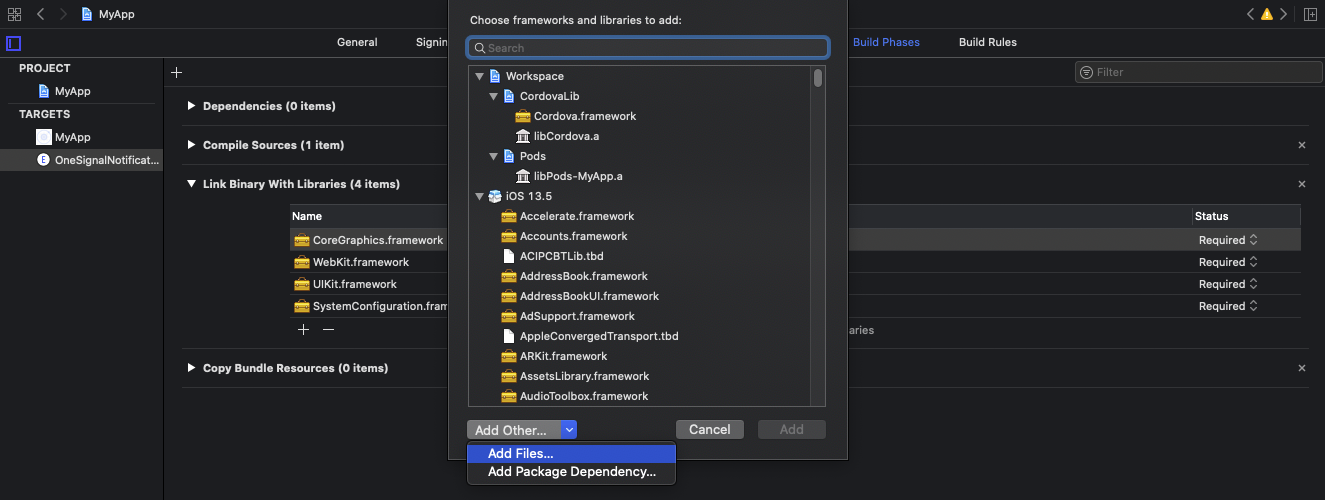Add a new build phase plus

(177, 72)
